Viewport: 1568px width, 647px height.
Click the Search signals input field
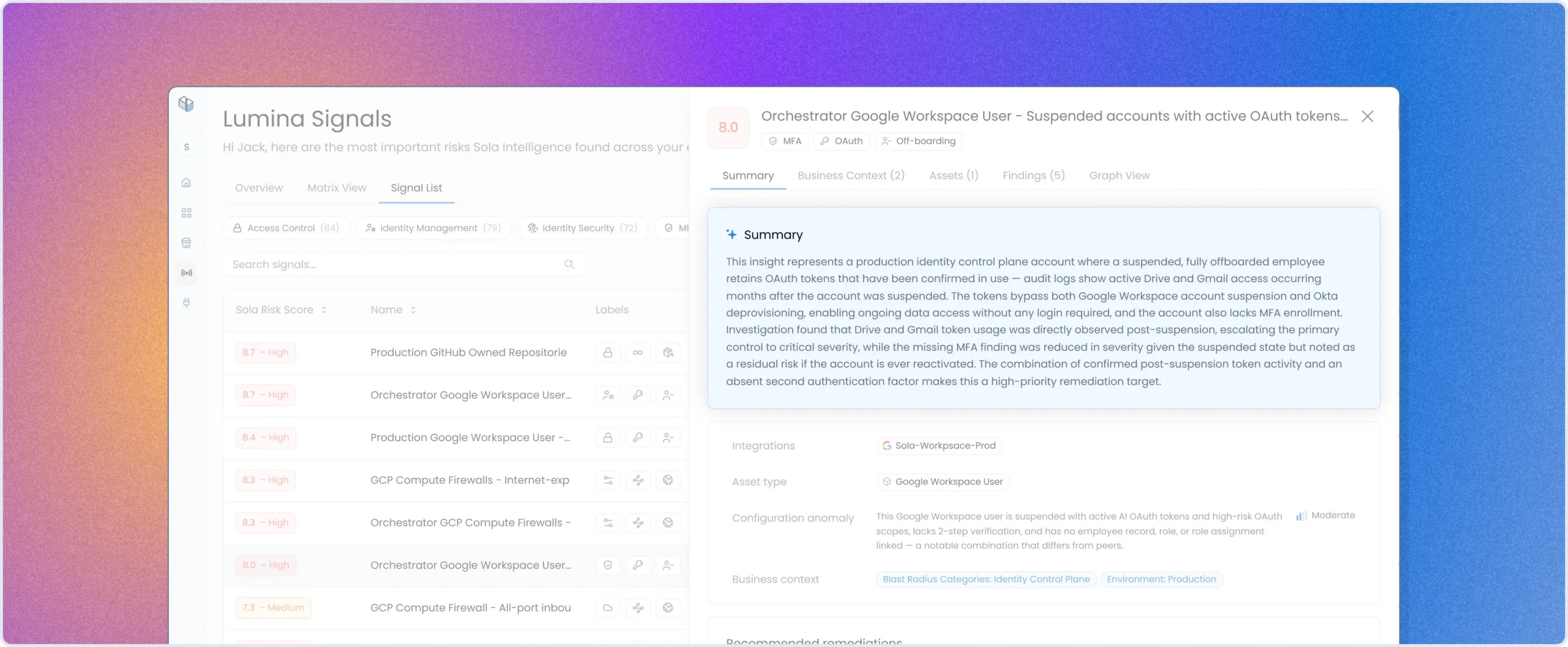pyautogui.click(x=404, y=264)
